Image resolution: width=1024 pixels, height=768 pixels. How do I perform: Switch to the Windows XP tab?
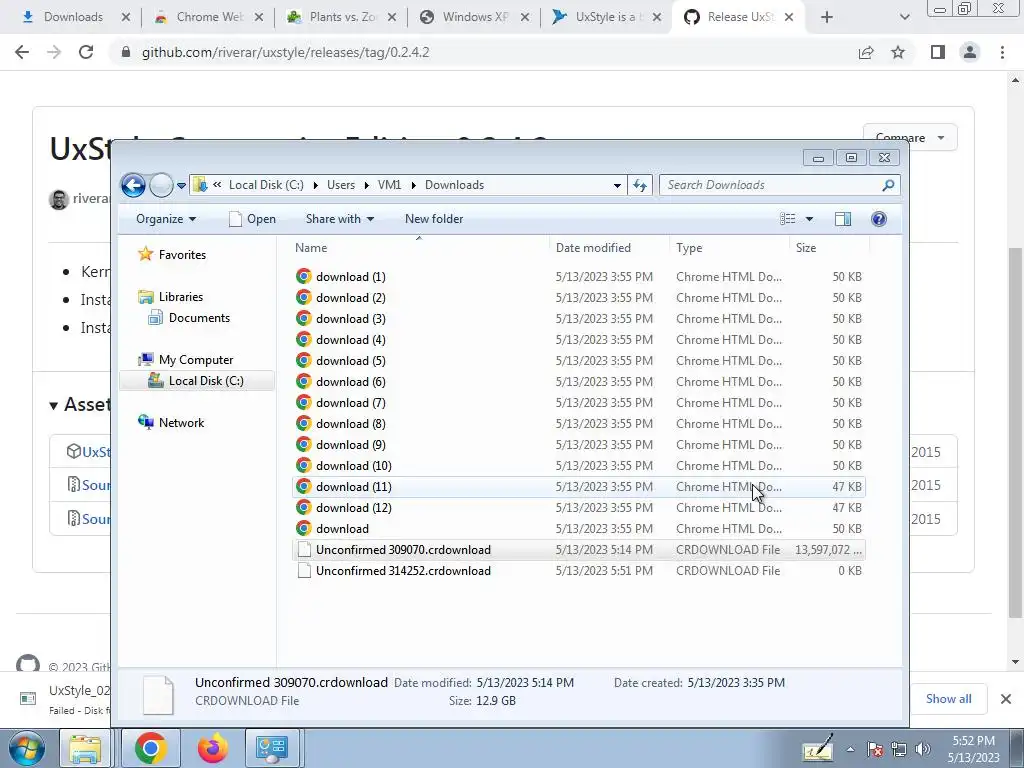click(x=475, y=17)
